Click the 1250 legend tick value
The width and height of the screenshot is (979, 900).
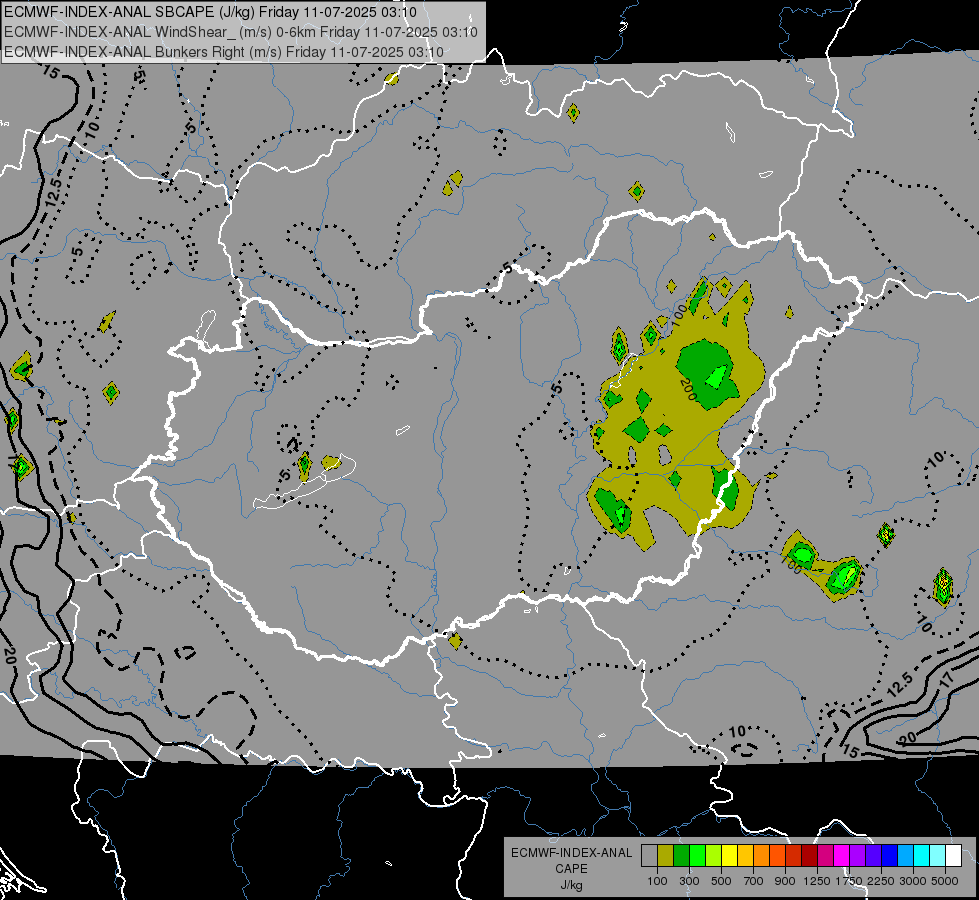pyautogui.click(x=817, y=881)
